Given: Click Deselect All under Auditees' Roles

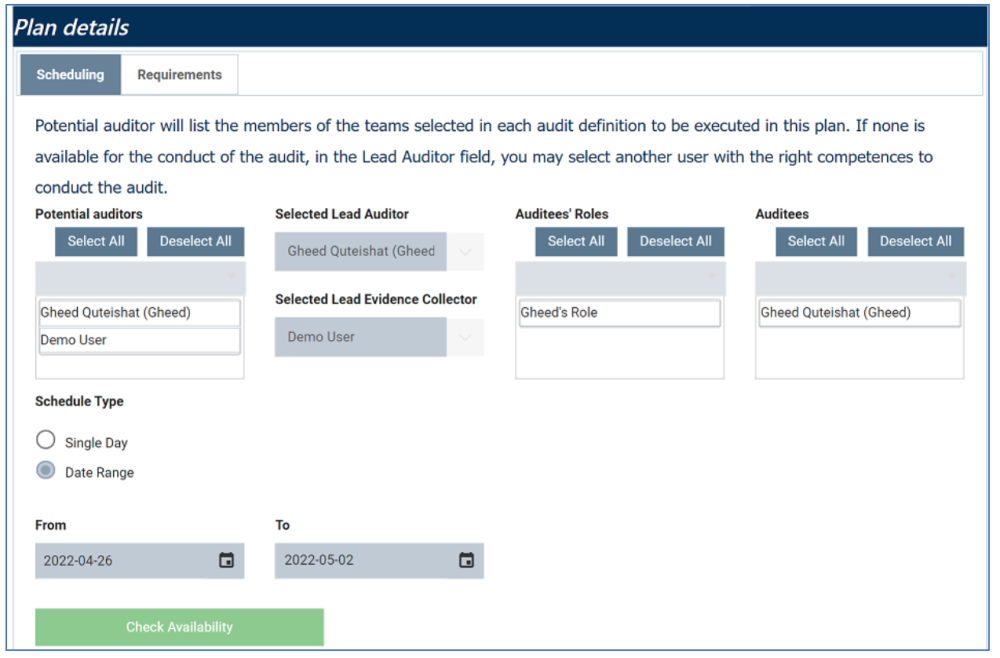Looking at the screenshot, I should click(676, 242).
